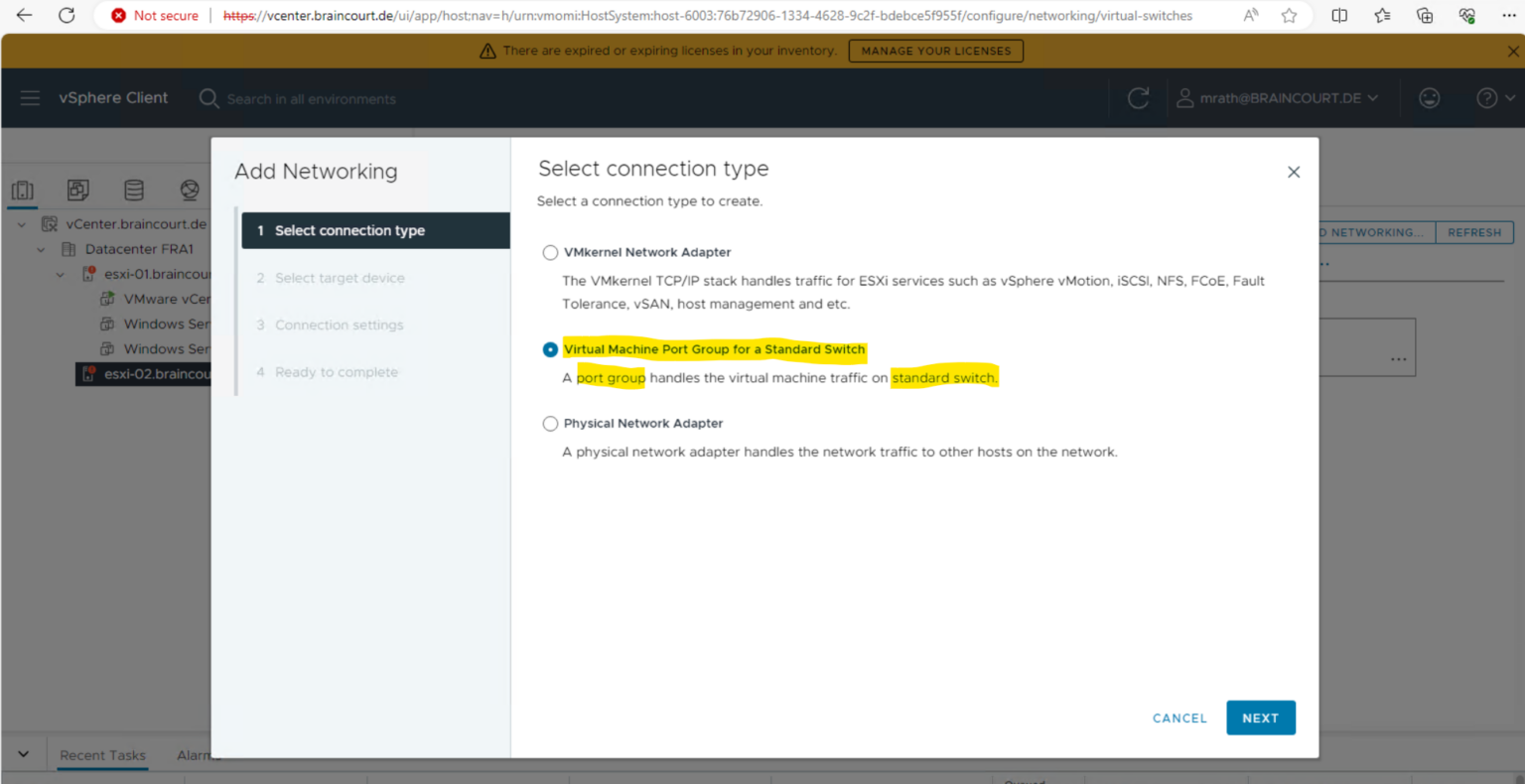1525x784 pixels.
Task: Switch to the Recent Tasks tab
Action: click(102, 755)
